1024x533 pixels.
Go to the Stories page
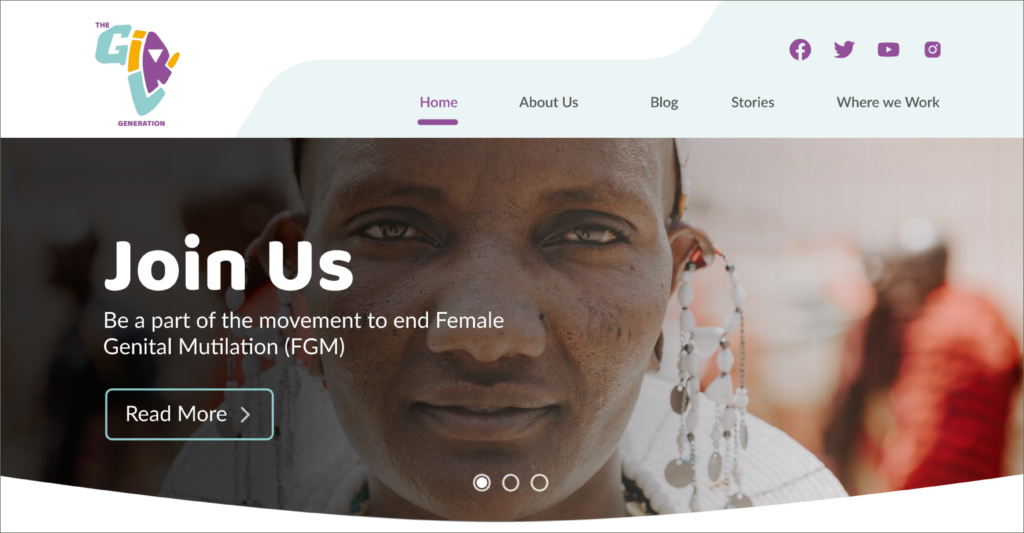point(752,103)
